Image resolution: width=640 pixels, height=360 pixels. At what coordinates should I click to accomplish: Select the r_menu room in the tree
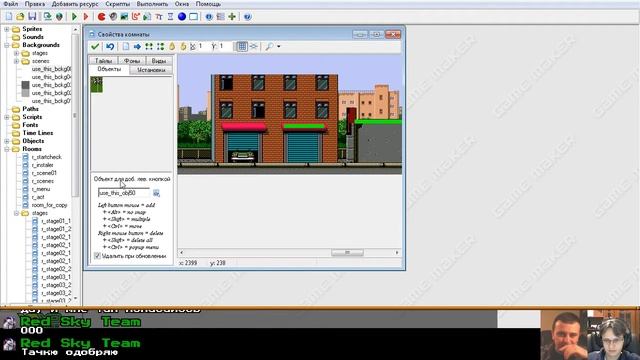pos(41,189)
